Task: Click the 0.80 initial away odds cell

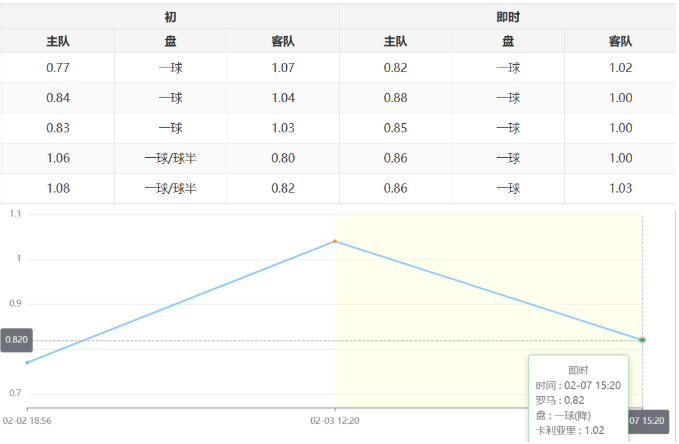Action: coord(283,158)
